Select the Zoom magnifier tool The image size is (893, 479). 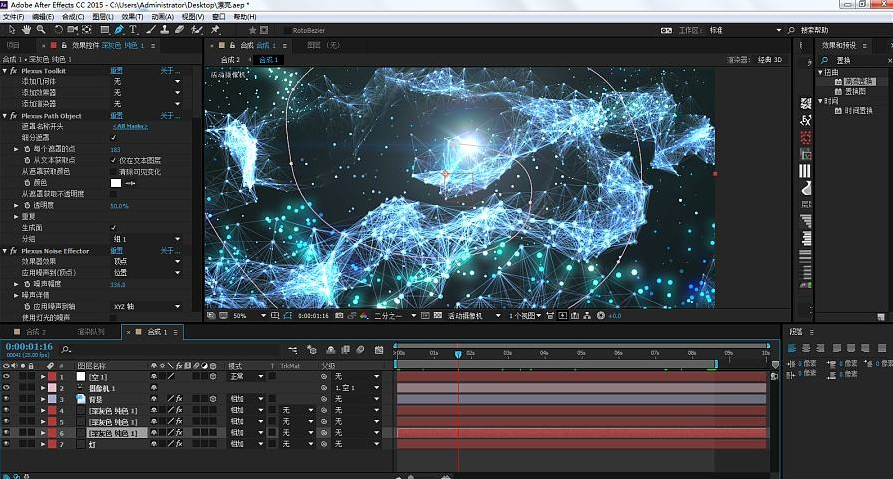point(41,30)
